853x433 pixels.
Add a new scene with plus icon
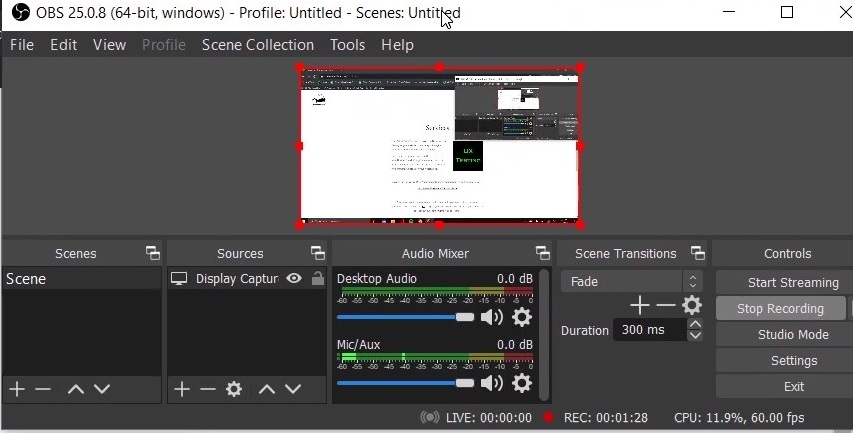coord(16,389)
